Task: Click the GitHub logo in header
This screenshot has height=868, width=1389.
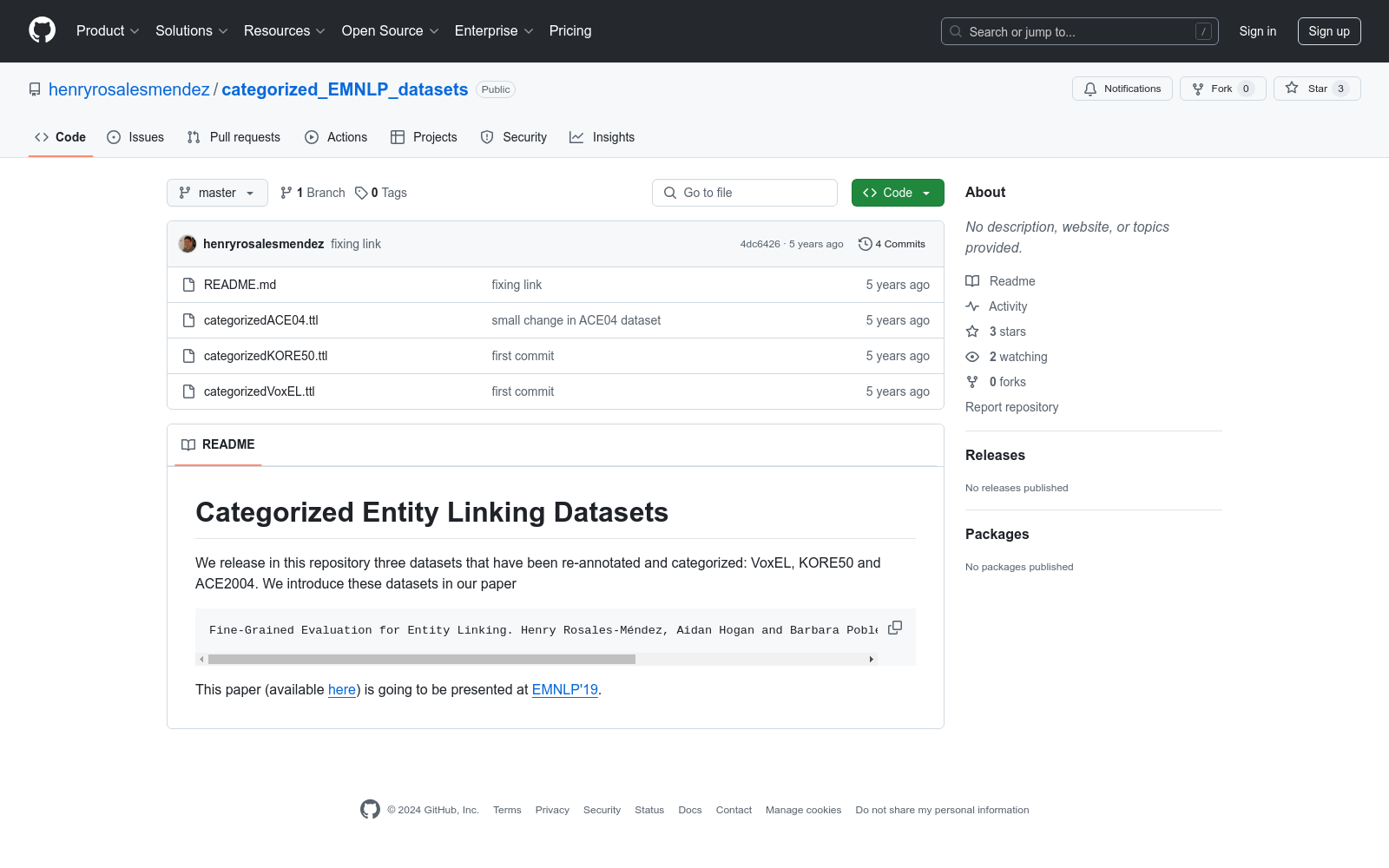Action: point(42,30)
